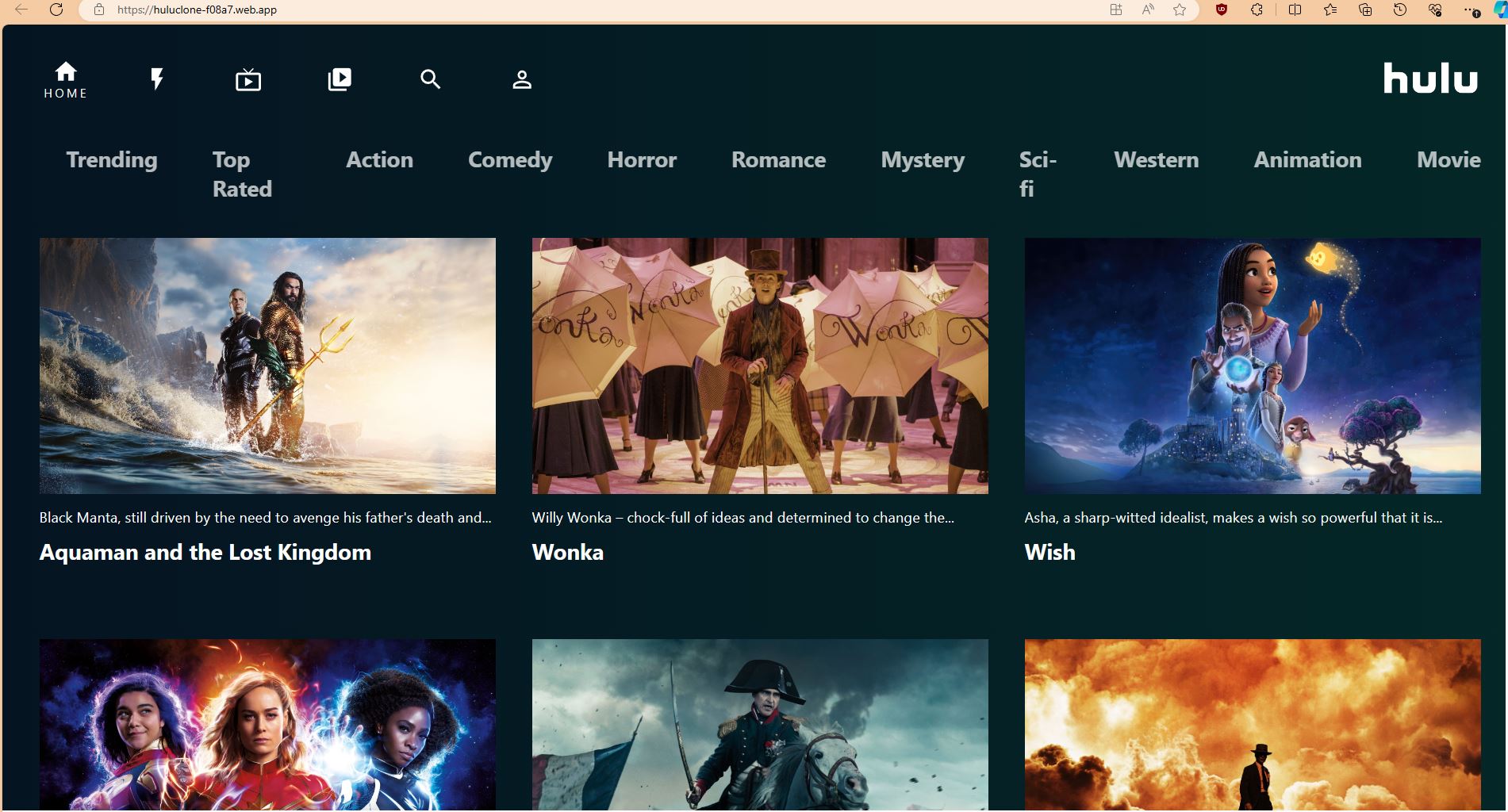
Task: Click the browser extensions puzzle icon
Action: 1256,10
